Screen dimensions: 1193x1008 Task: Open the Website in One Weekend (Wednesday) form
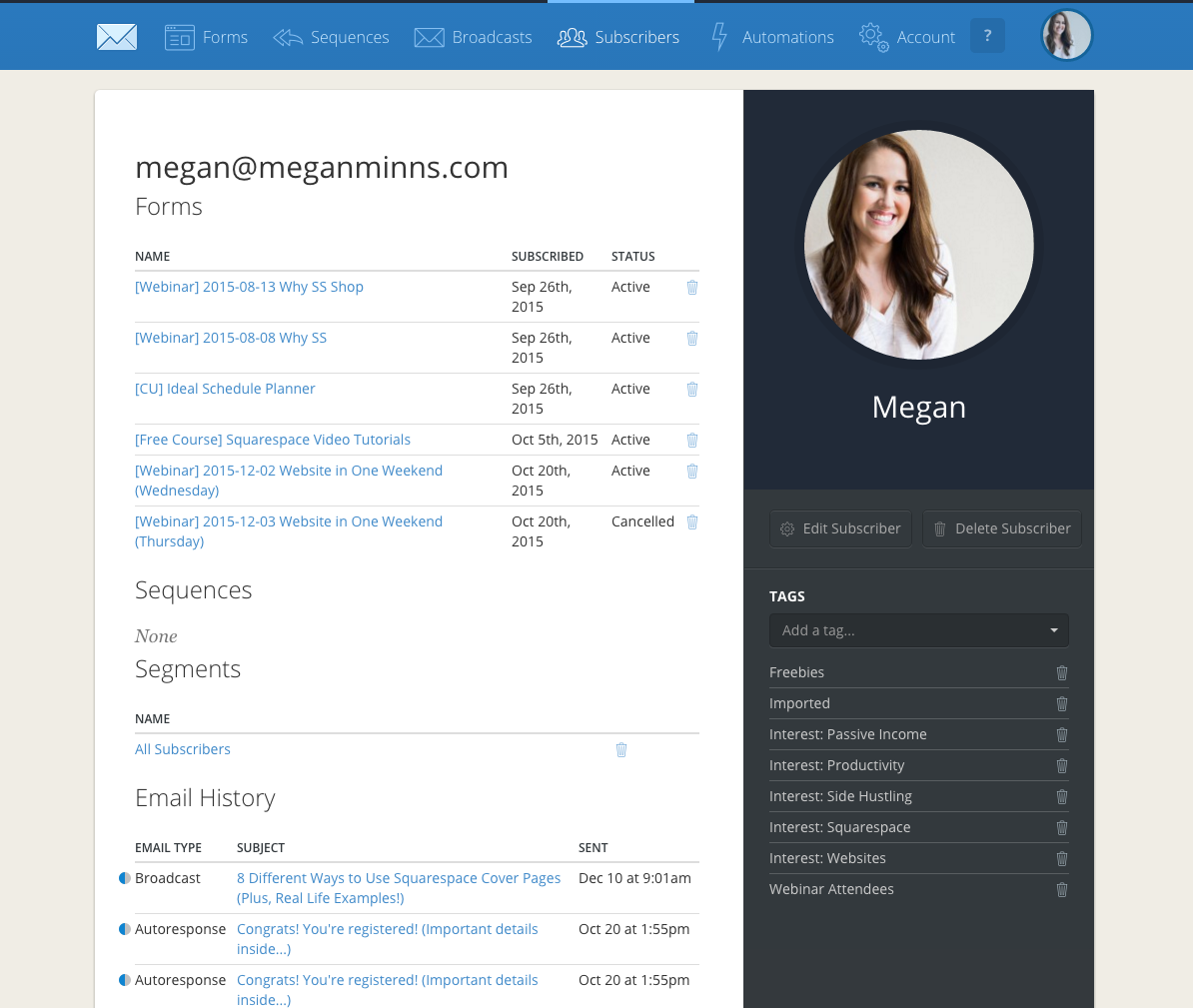(x=289, y=481)
